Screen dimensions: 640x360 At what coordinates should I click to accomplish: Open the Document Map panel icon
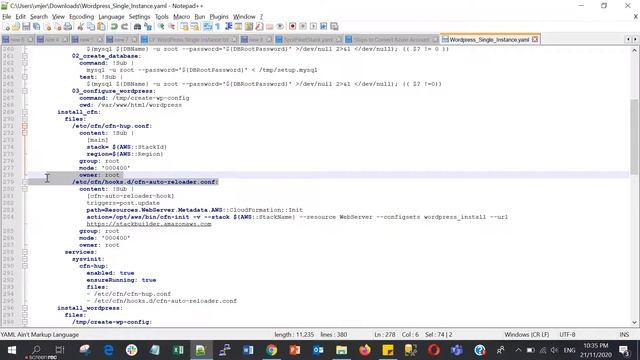[249, 27]
